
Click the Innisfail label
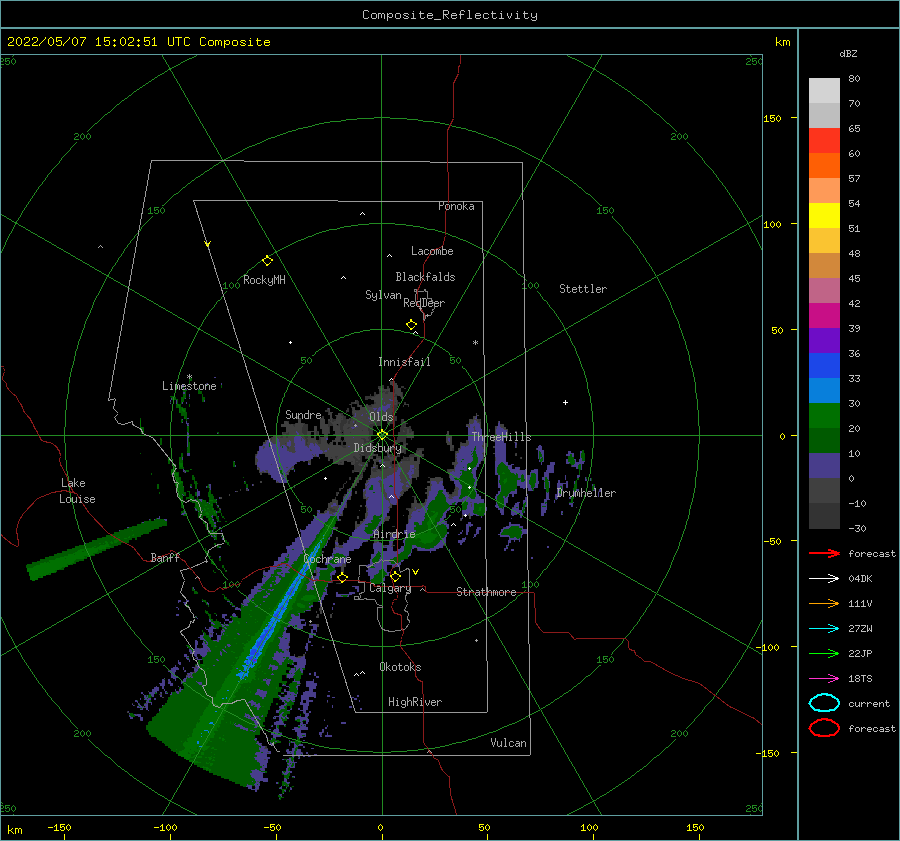pyautogui.click(x=404, y=362)
